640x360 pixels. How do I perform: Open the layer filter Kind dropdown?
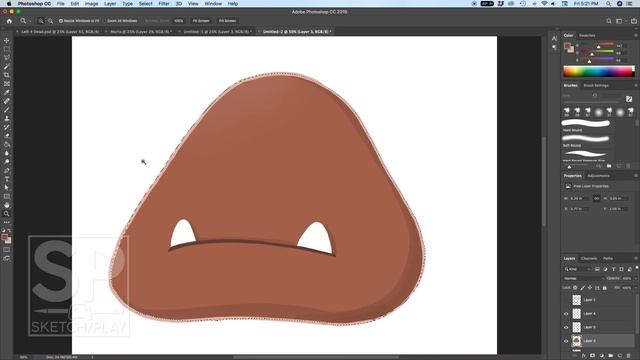[577, 269]
